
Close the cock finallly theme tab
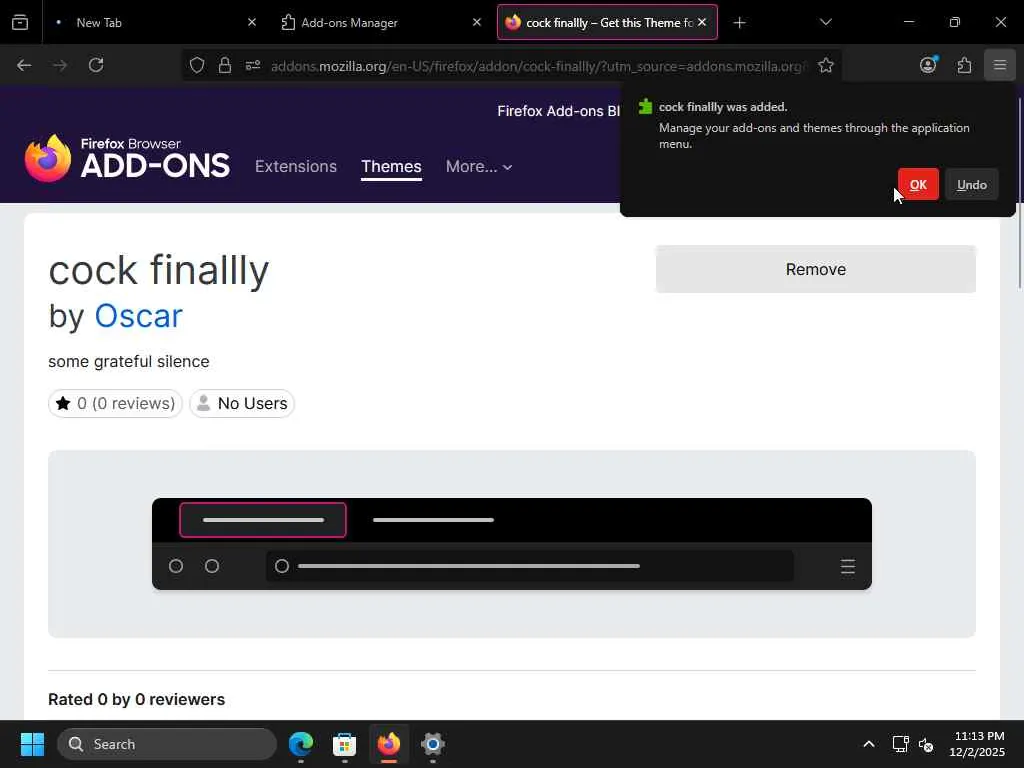tap(702, 22)
